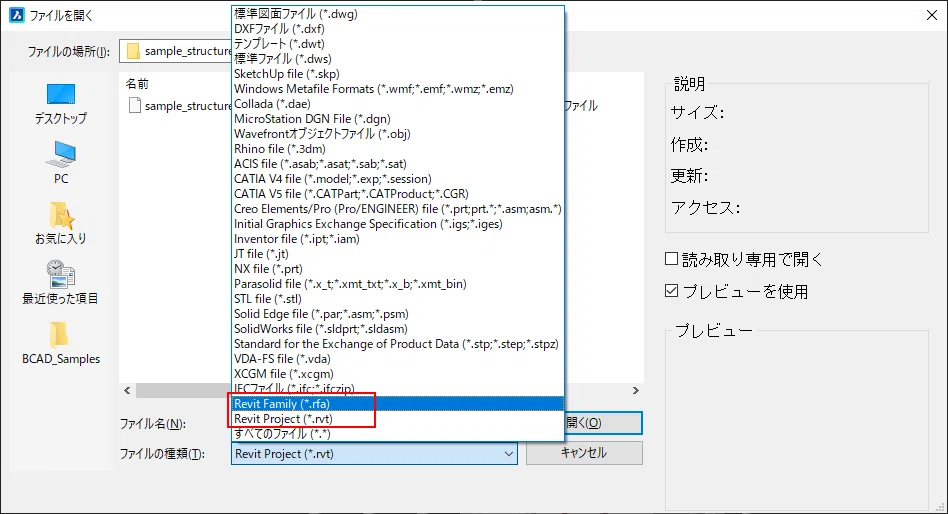Choose VDA-FS file (*.vda) type
Viewport: 948px width, 514px height.
(398, 359)
